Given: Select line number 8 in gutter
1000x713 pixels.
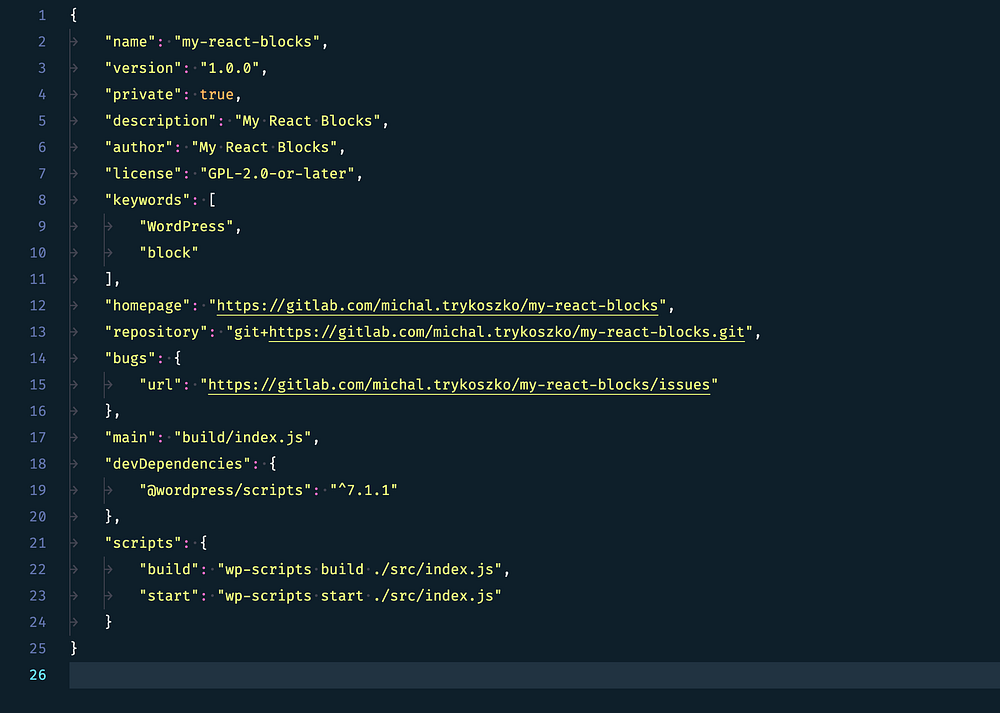Looking at the screenshot, I should point(42,200).
